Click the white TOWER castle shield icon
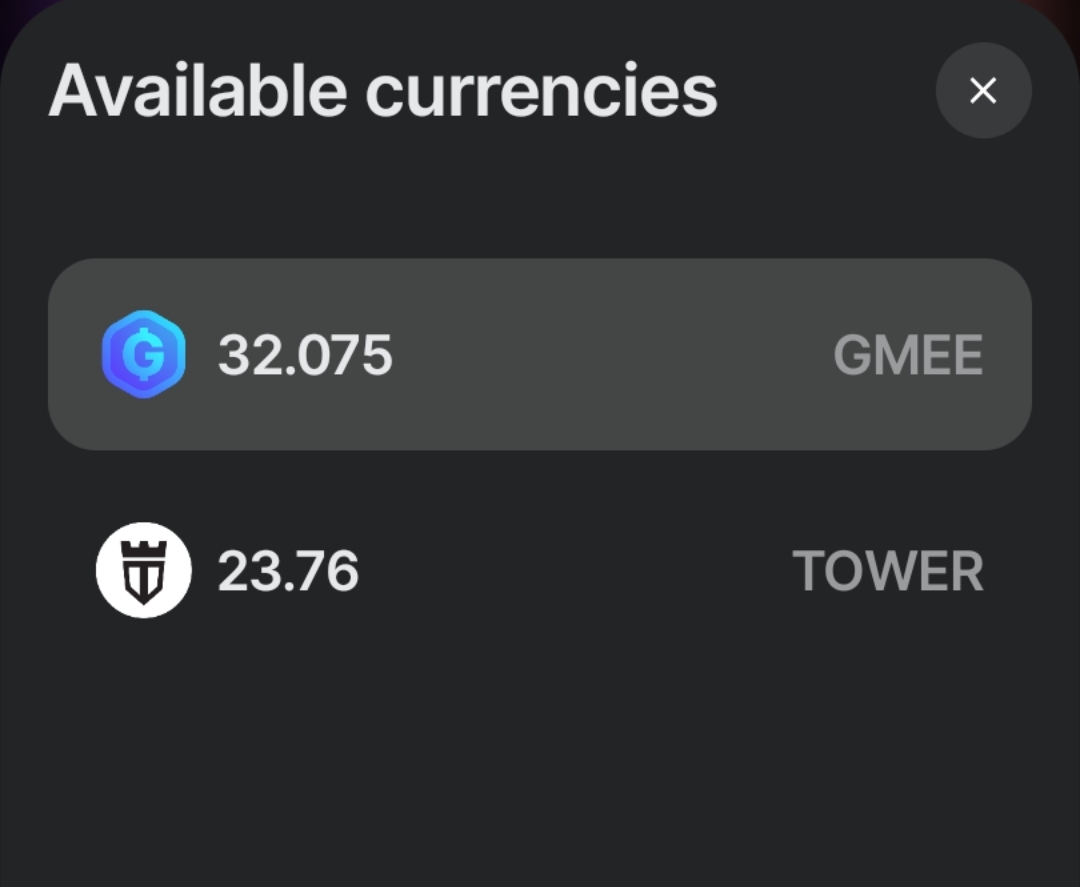The image size is (1080, 887). [143, 570]
